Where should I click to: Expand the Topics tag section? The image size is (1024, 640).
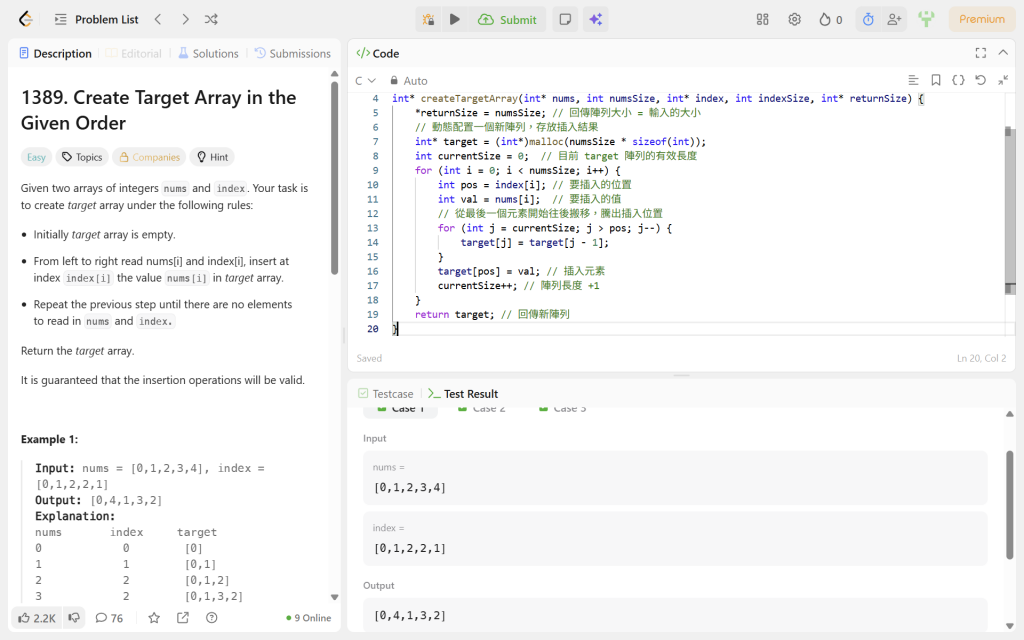81,157
